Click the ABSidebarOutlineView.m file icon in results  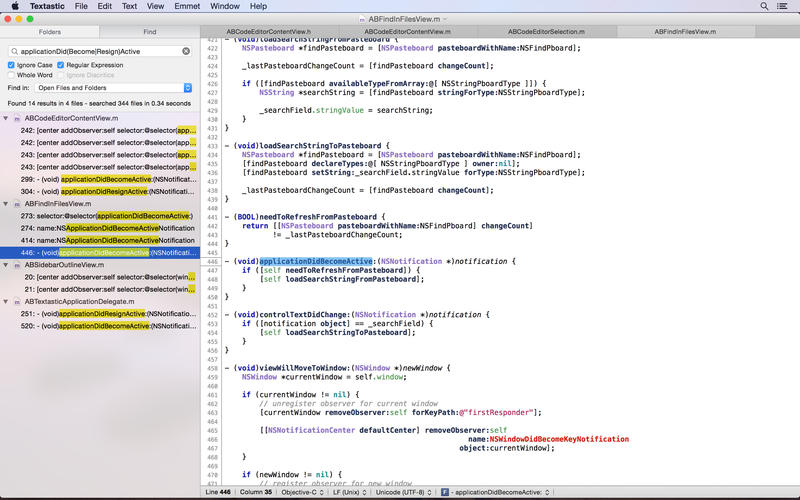[17, 265]
